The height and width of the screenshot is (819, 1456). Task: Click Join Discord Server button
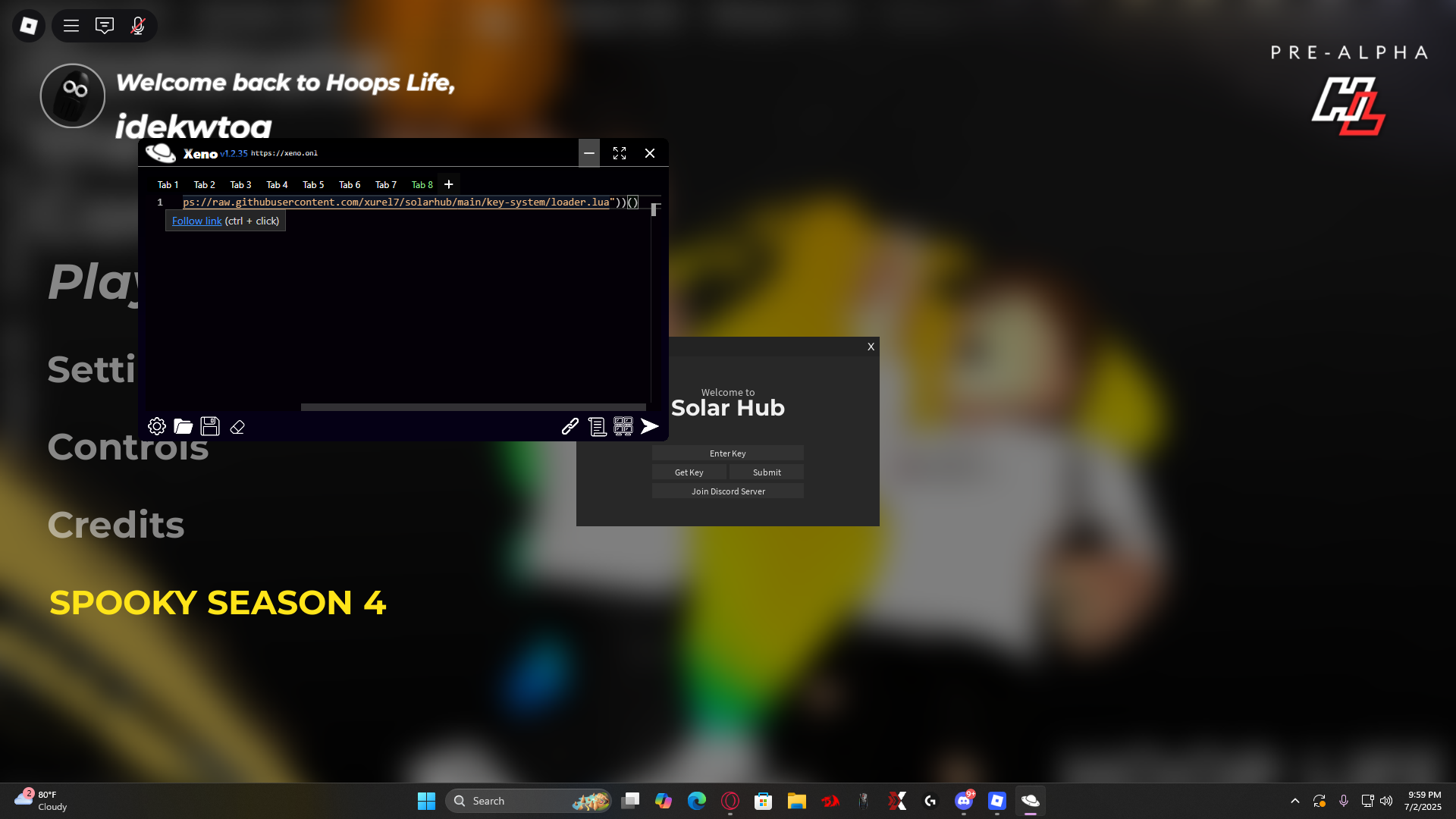(728, 491)
